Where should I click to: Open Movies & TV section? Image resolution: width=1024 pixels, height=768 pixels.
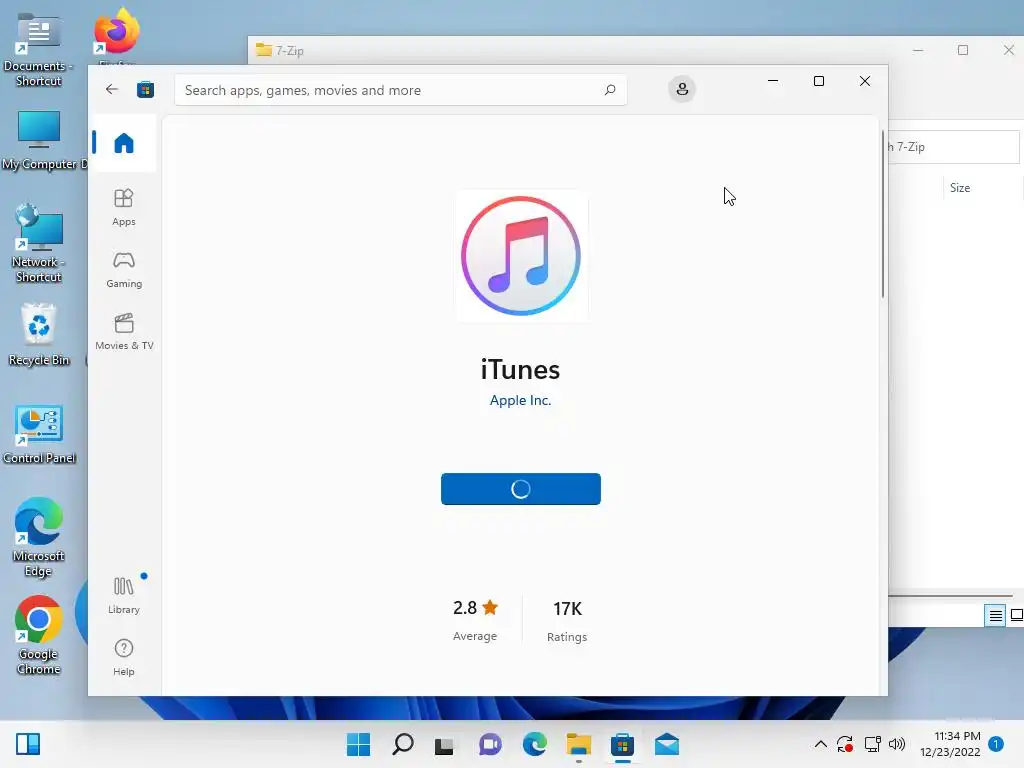pos(124,331)
